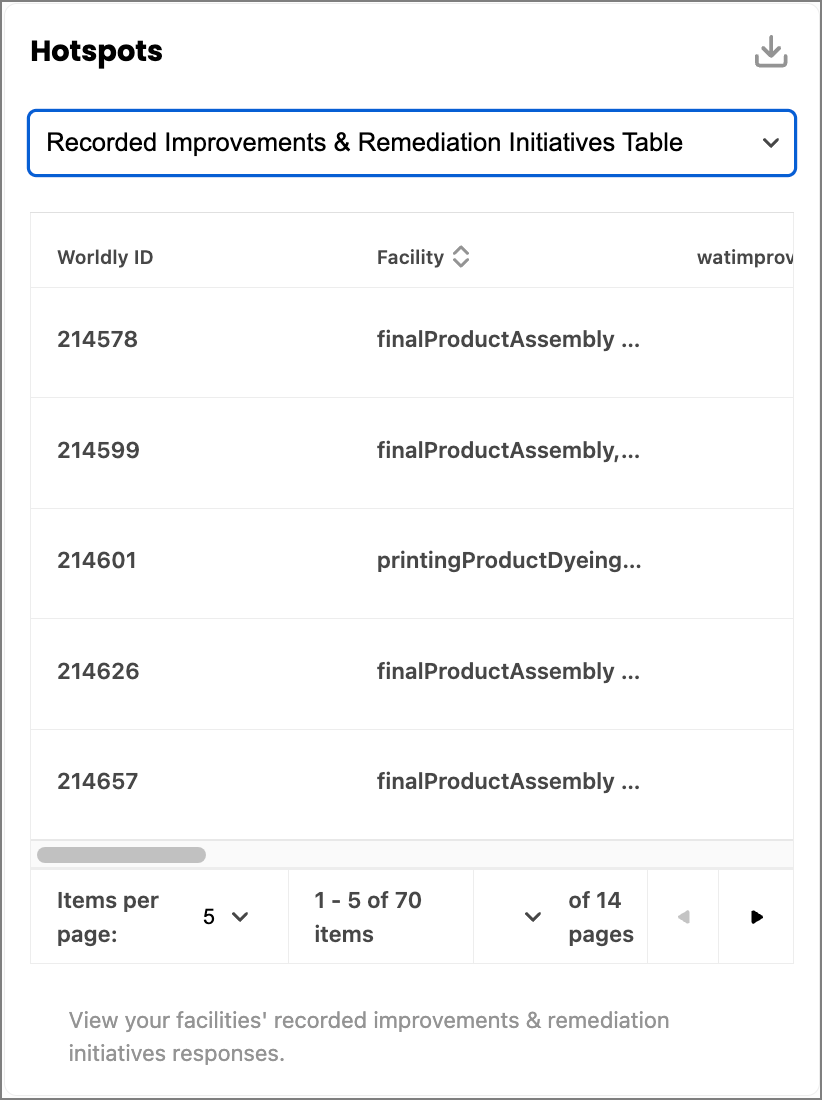
Task: Click the Facility column header label
Action: (x=410, y=257)
